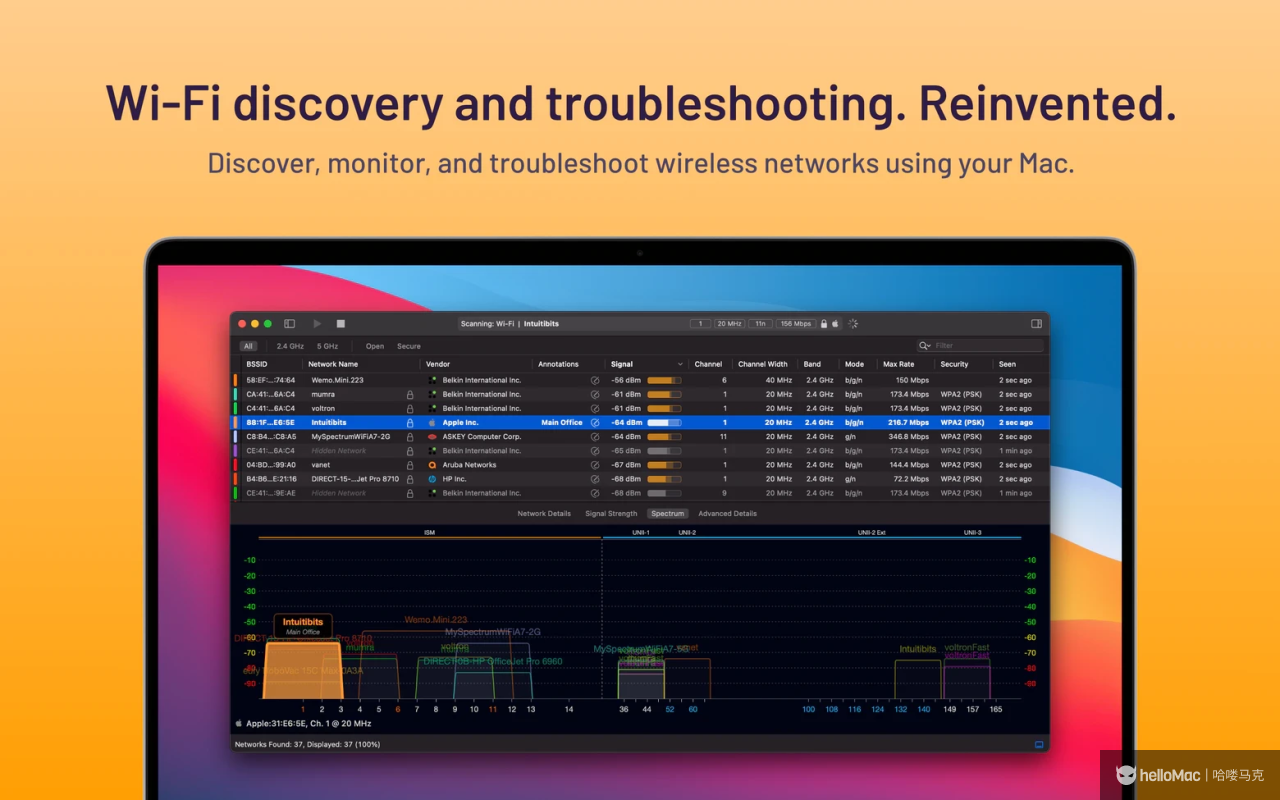Click the red color swatch of vanet row

click(x=236, y=465)
